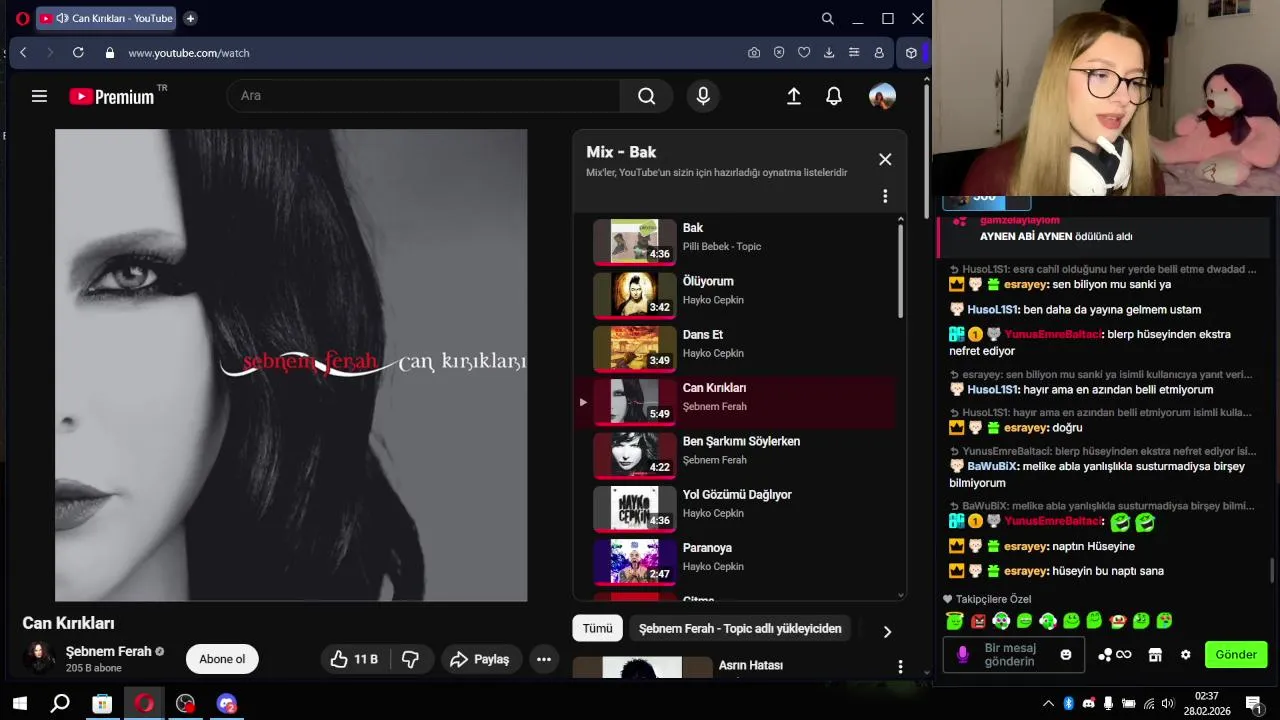
Task: Open YouTube notifications bell
Action: pos(834,96)
